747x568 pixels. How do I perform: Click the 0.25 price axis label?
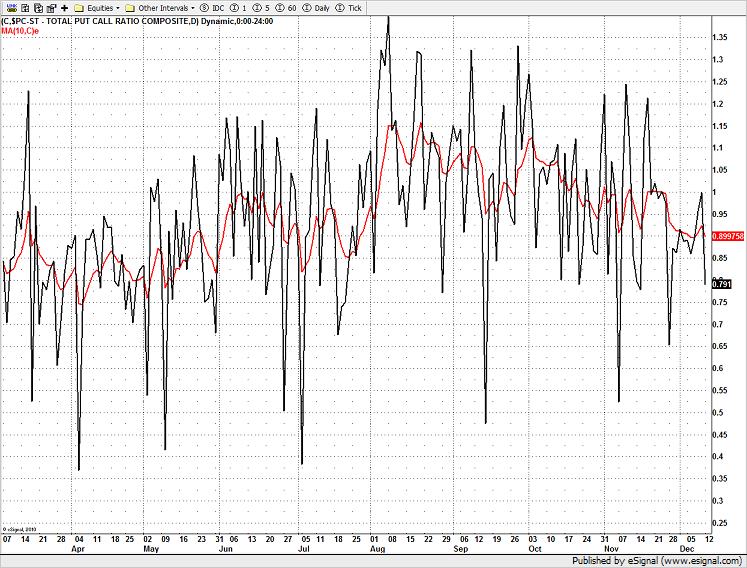coord(720,523)
